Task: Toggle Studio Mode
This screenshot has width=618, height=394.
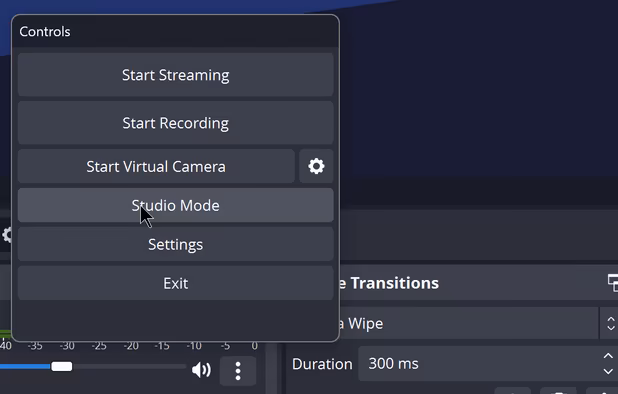Action: pyautogui.click(x=175, y=205)
